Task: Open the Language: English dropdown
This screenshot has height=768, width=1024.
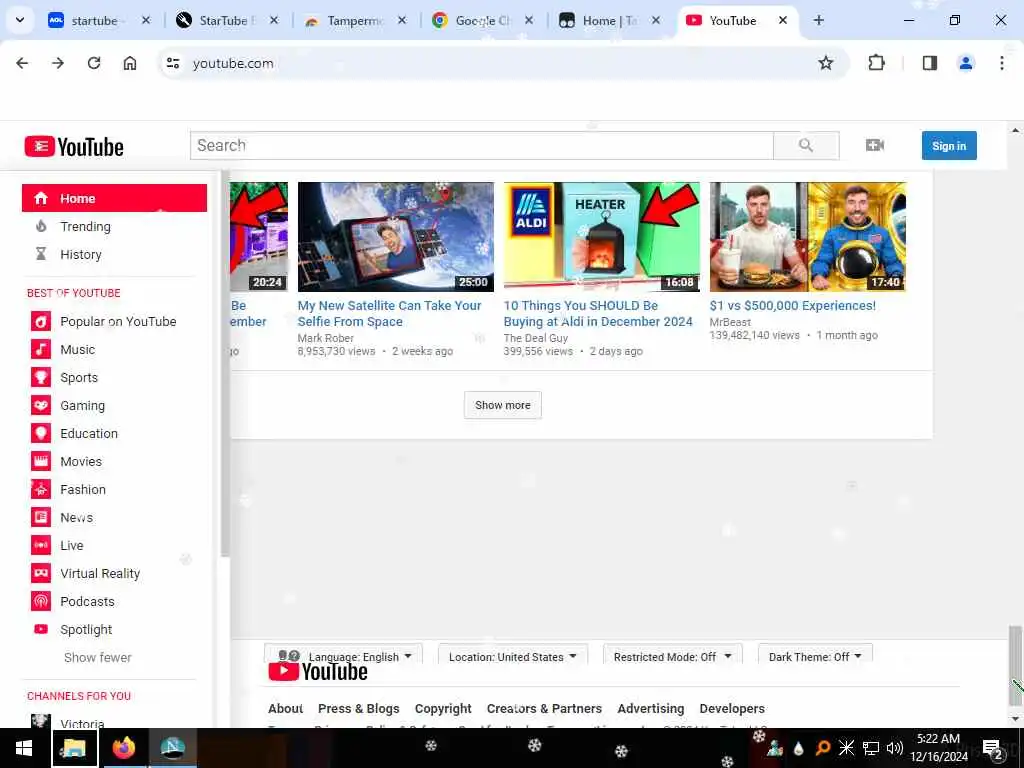Action: click(x=344, y=656)
